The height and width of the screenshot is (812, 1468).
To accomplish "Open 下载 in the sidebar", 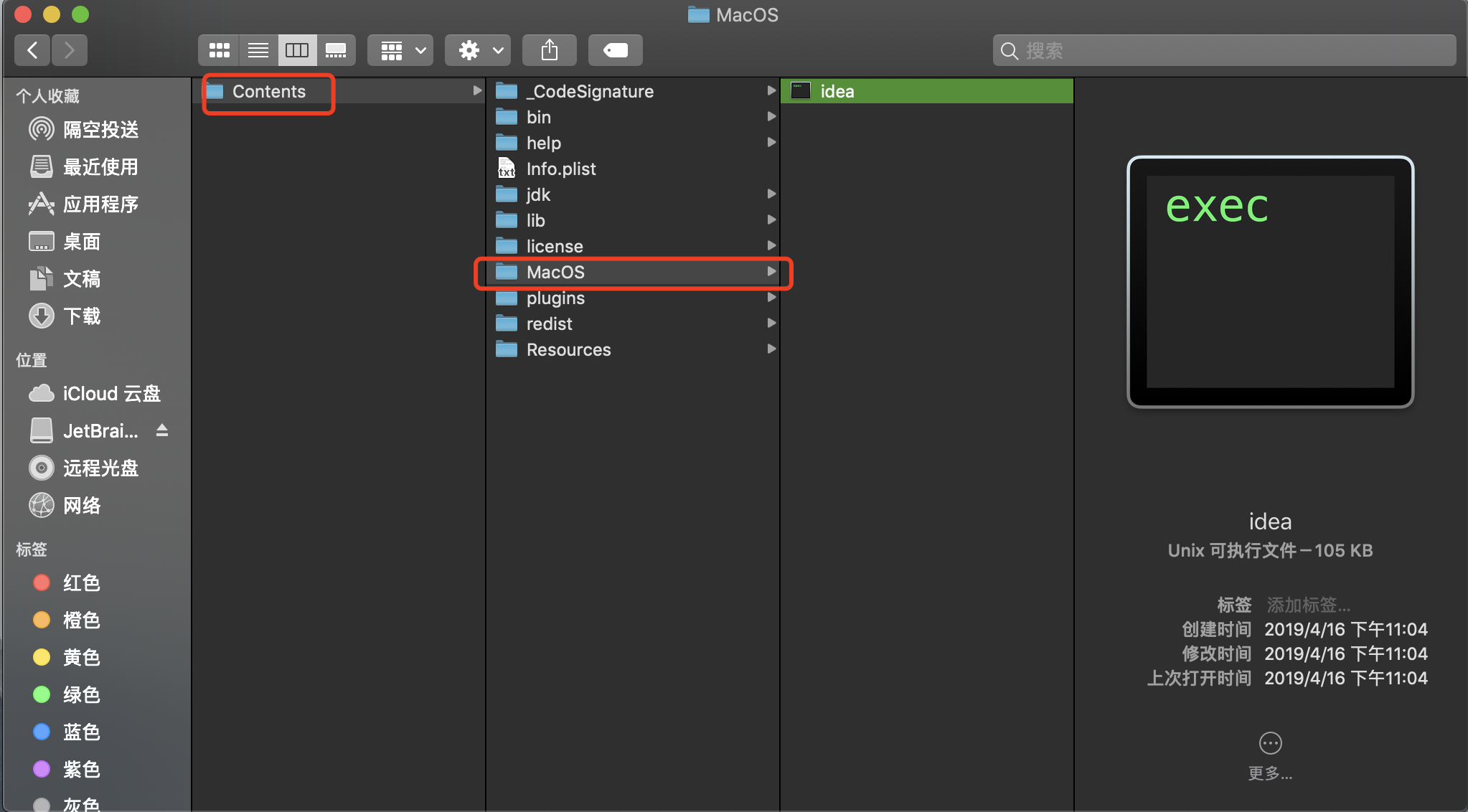I will click(65, 316).
